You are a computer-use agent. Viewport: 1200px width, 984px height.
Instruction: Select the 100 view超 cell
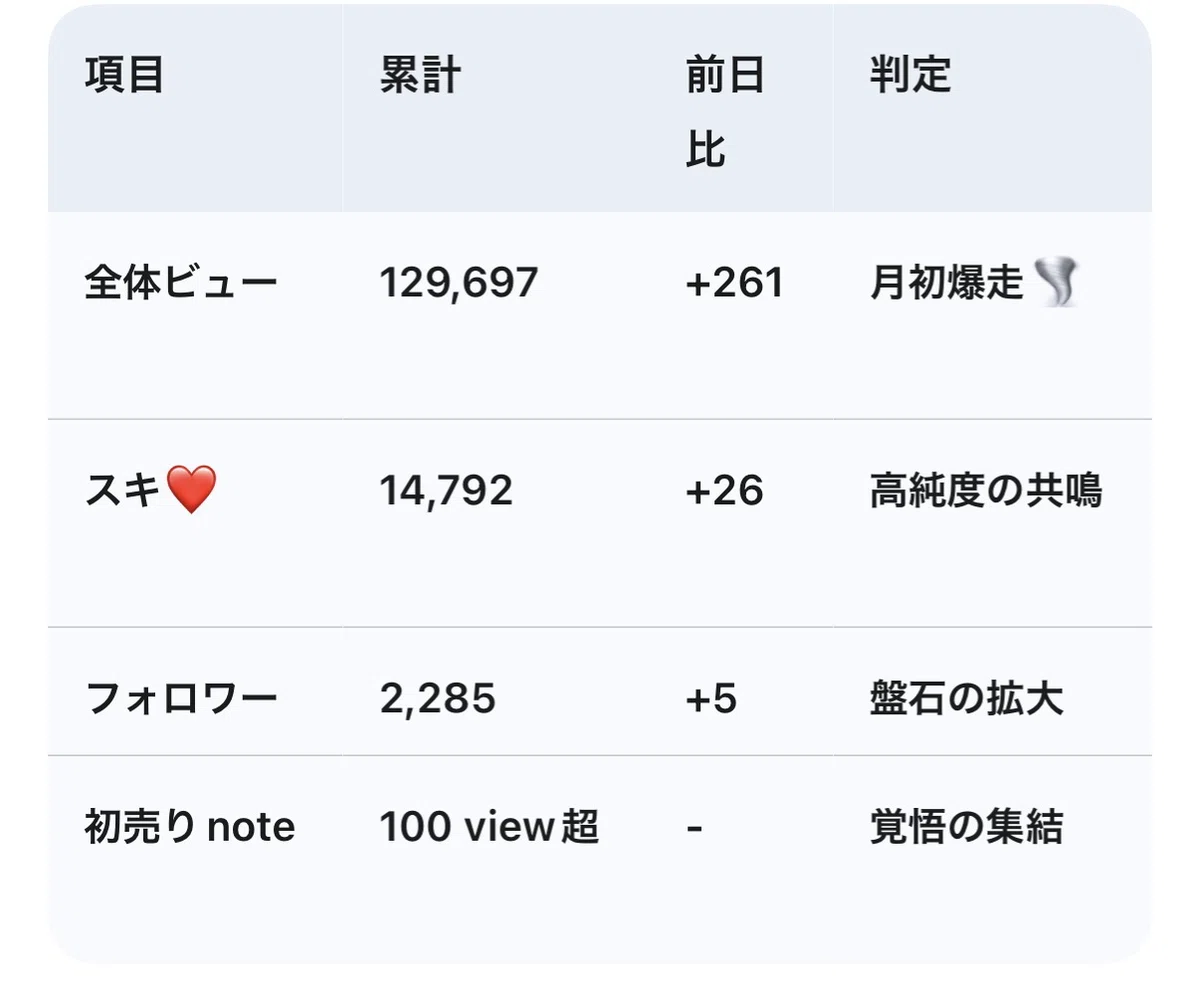(x=490, y=827)
